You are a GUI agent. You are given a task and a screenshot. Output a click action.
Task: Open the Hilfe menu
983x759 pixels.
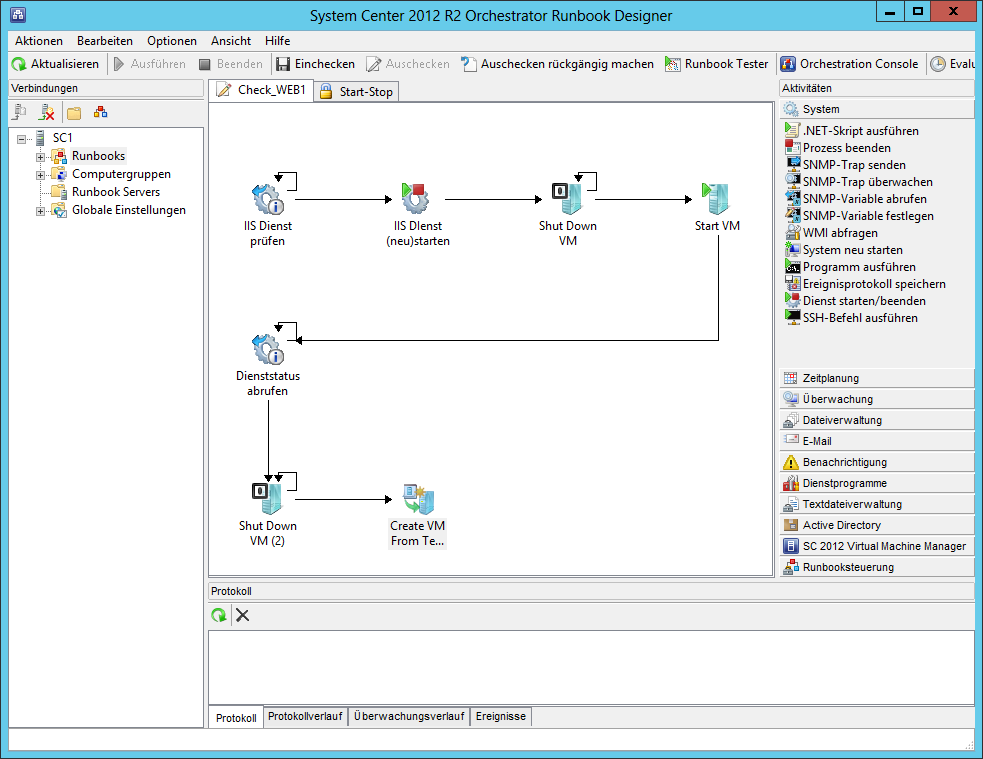pyautogui.click(x=277, y=41)
